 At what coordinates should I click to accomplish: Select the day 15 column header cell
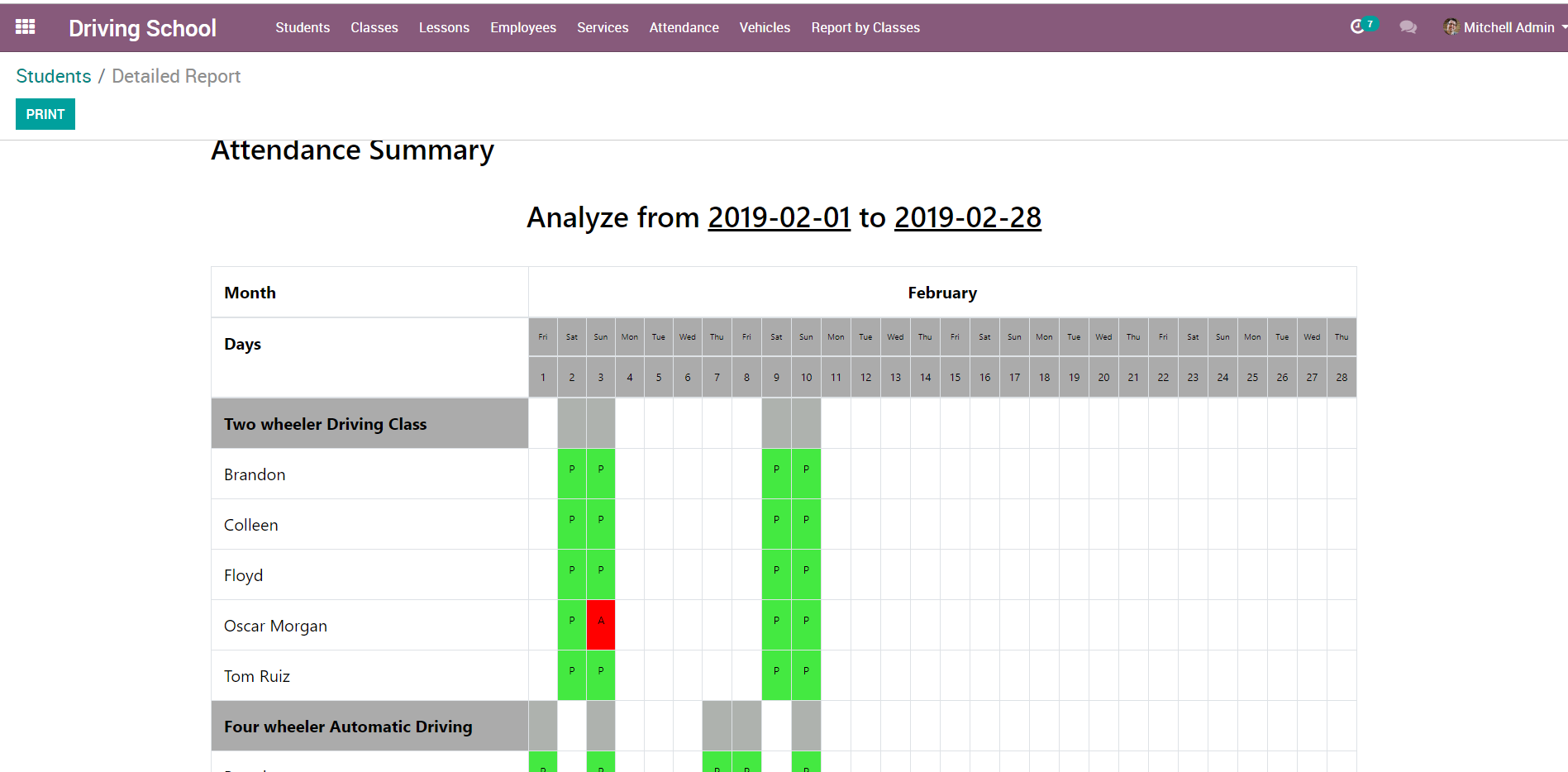[x=955, y=377]
